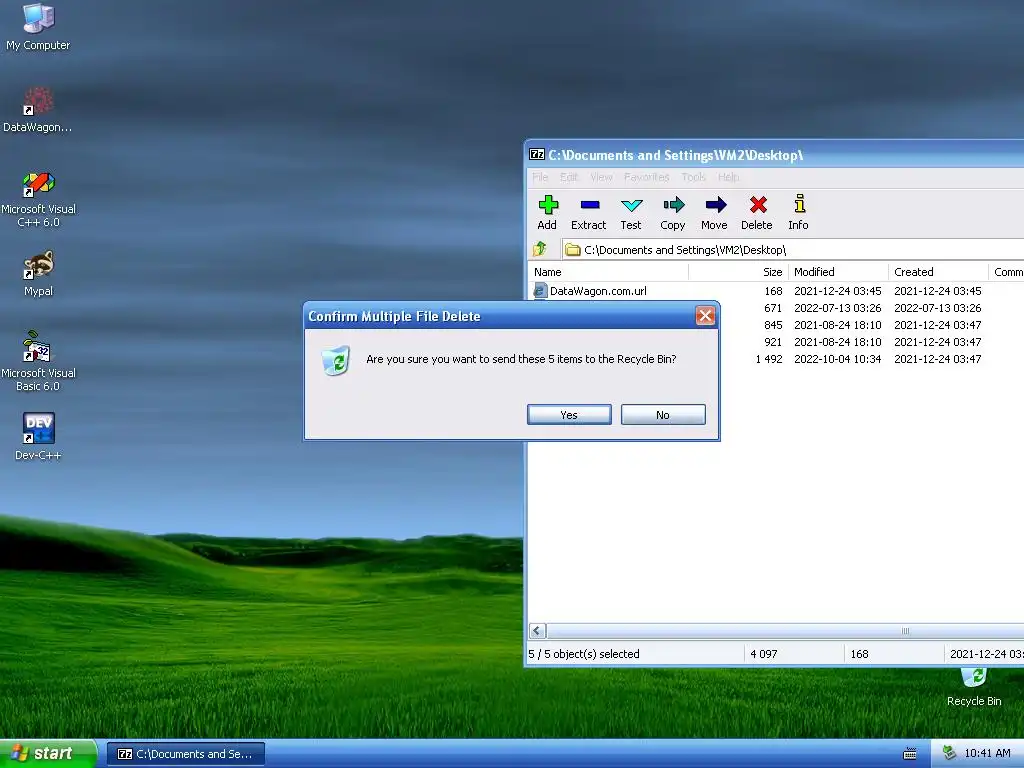Cancel deletion with the No button
This screenshot has width=1024, height=768.
(663, 415)
